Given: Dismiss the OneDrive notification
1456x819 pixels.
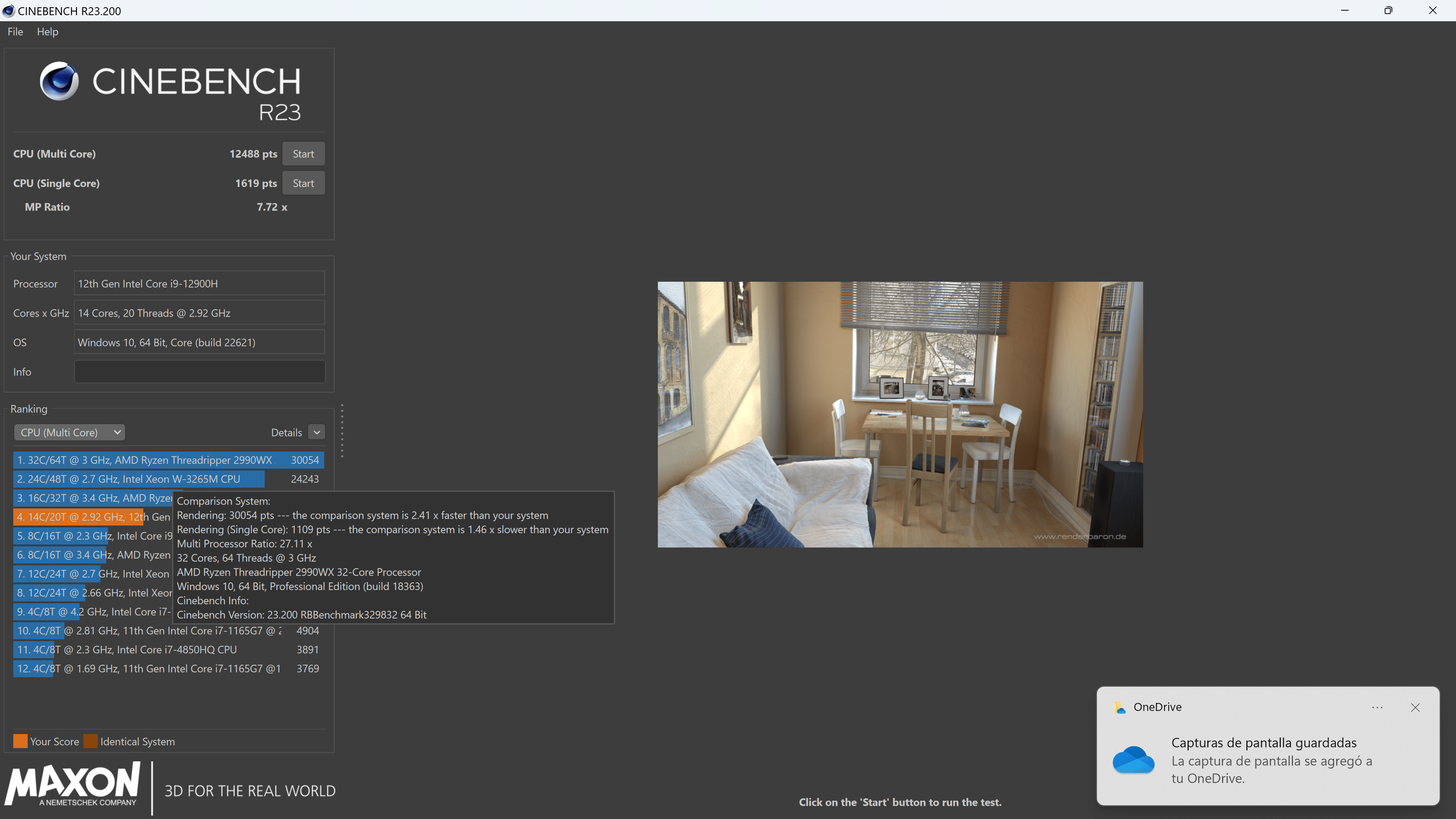Looking at the screenshot, I should pos(1415,707).
